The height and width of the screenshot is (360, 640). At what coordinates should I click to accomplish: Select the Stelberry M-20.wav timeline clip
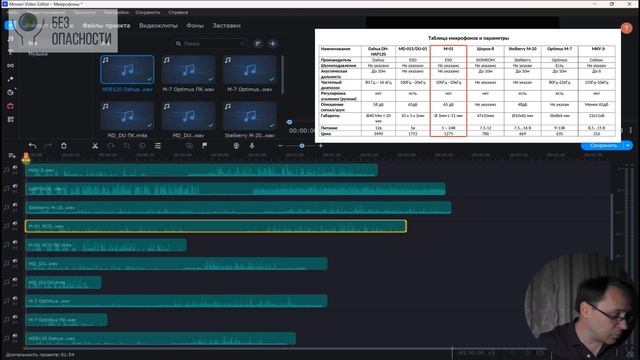[238, 208]
